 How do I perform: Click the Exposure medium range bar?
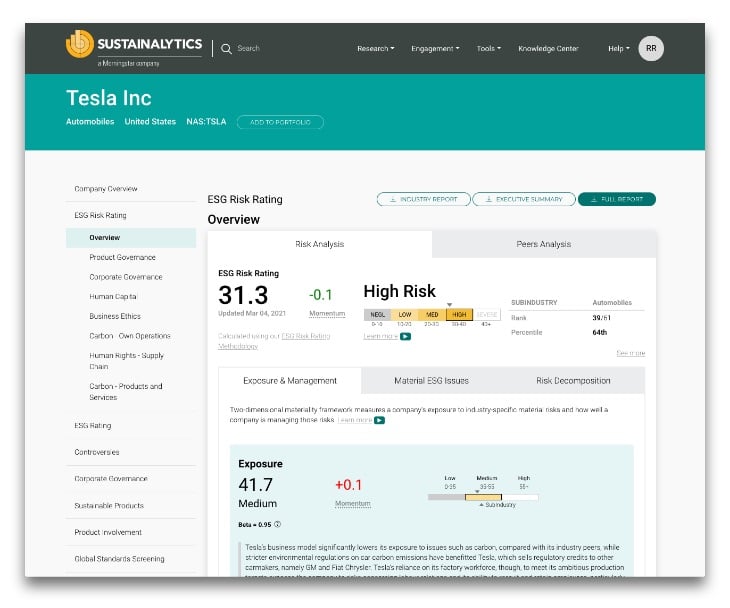tap(483, 497)
